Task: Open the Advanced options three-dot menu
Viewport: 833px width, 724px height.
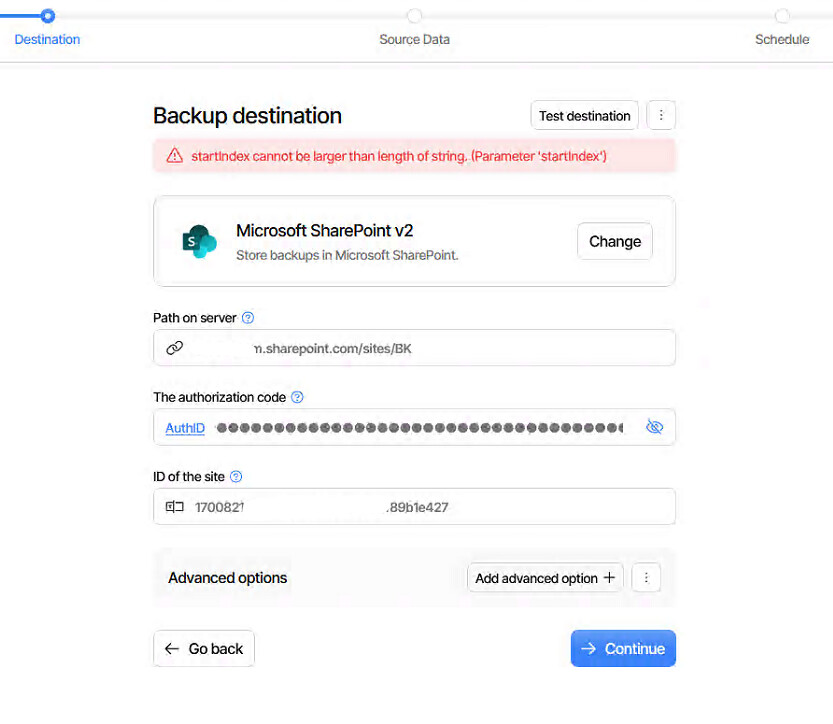Action: (x=647, y=578)
